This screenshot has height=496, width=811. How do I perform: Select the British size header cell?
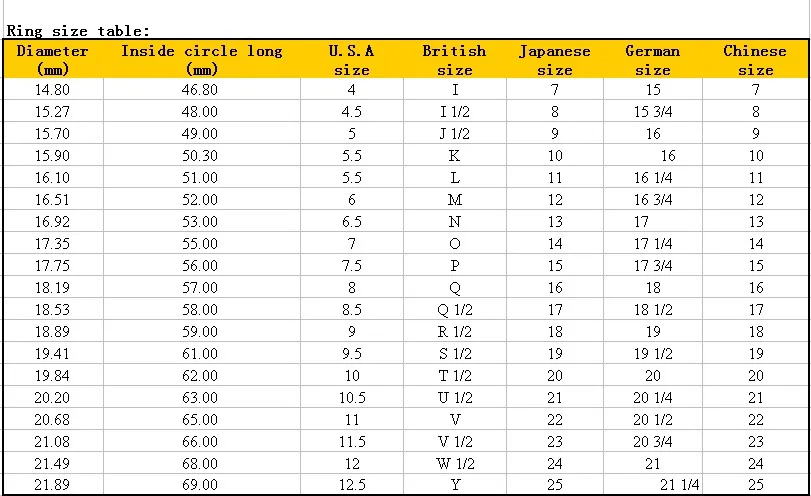point(455,59)
